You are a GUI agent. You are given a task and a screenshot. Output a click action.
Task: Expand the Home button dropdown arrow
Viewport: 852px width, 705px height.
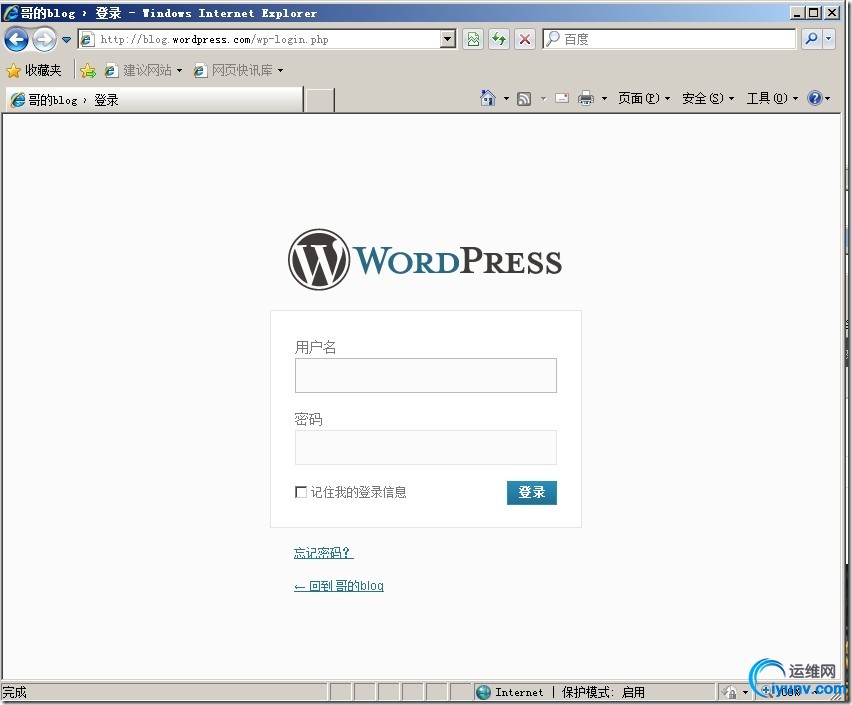(x=506, y=99)
